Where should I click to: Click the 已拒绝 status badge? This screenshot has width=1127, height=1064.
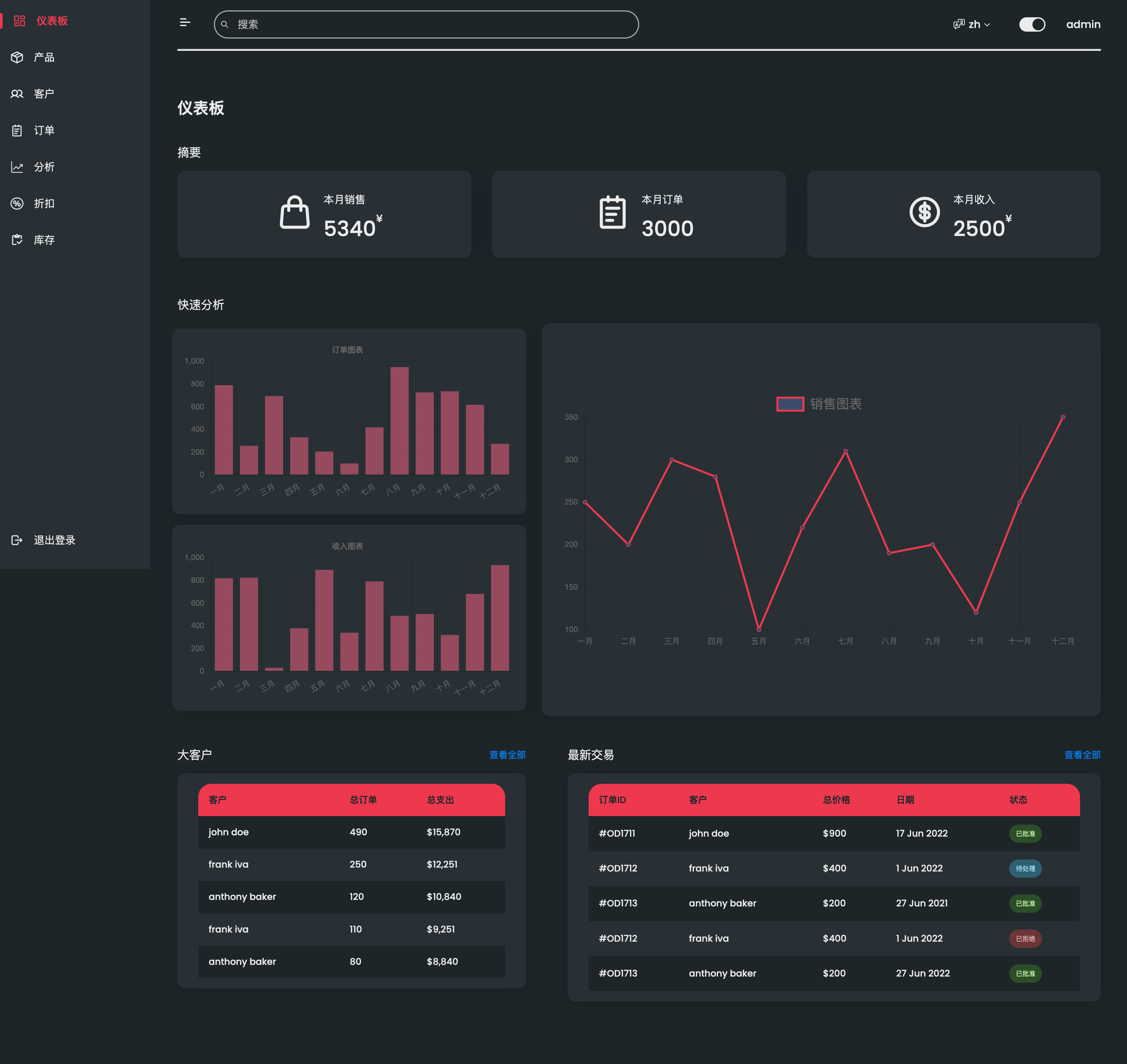click(1025, 939)
